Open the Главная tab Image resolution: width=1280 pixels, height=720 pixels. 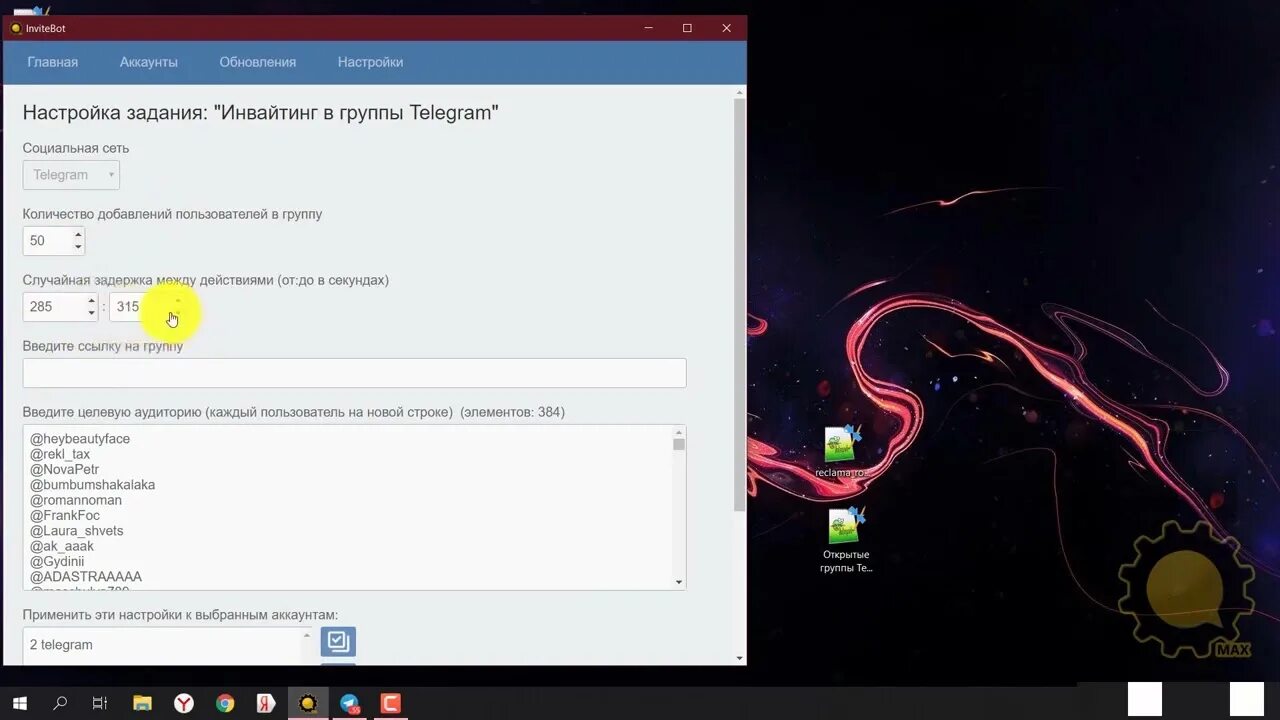pos(52,62)
